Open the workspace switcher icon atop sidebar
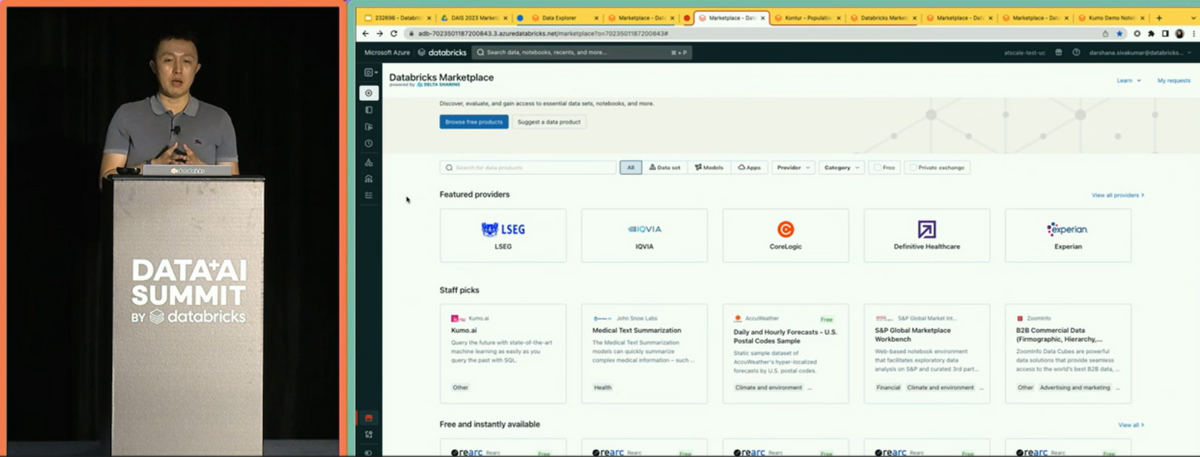 (x=370, y=73)
